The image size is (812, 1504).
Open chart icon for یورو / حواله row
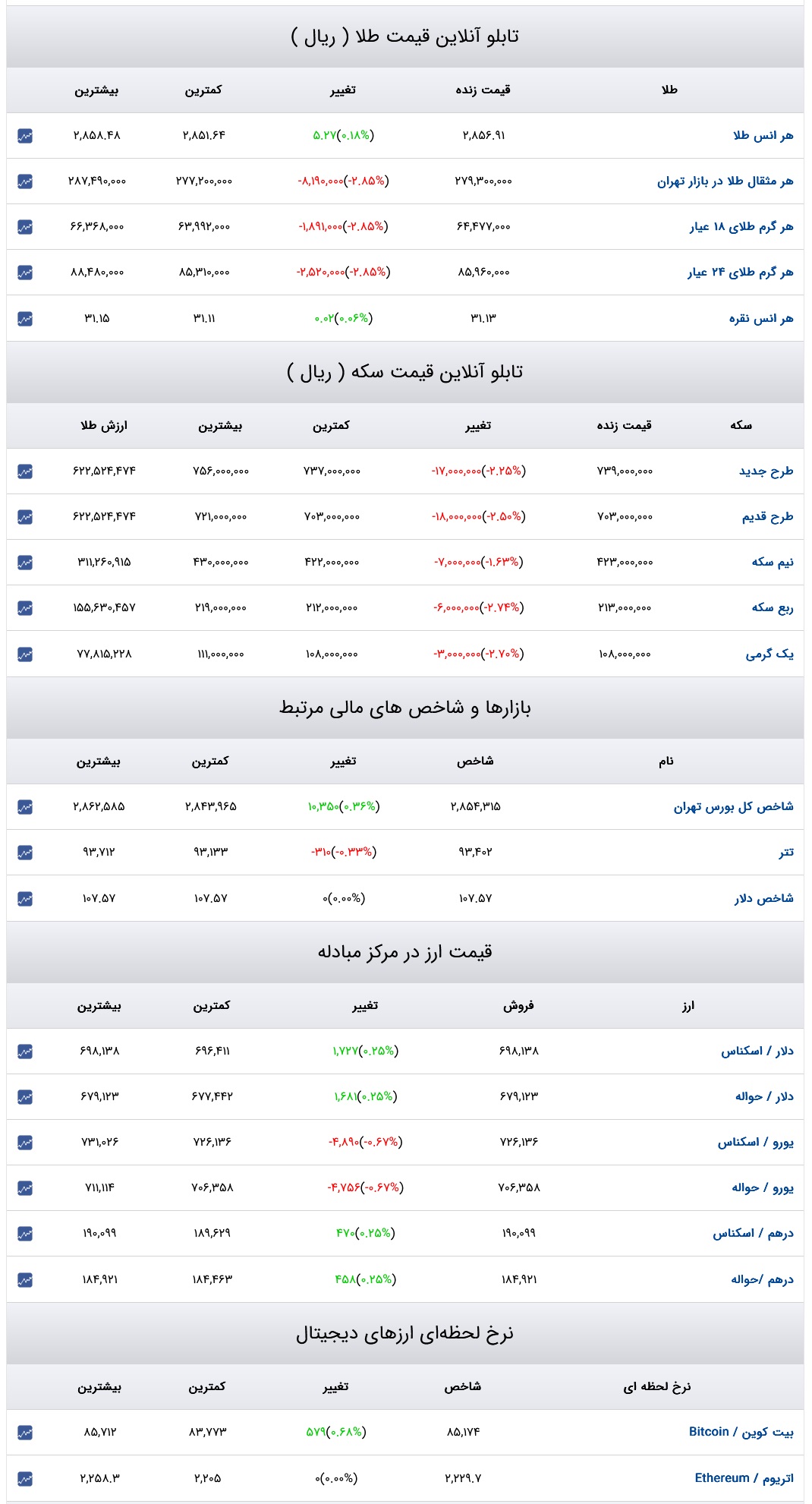tap(25, 1188)
